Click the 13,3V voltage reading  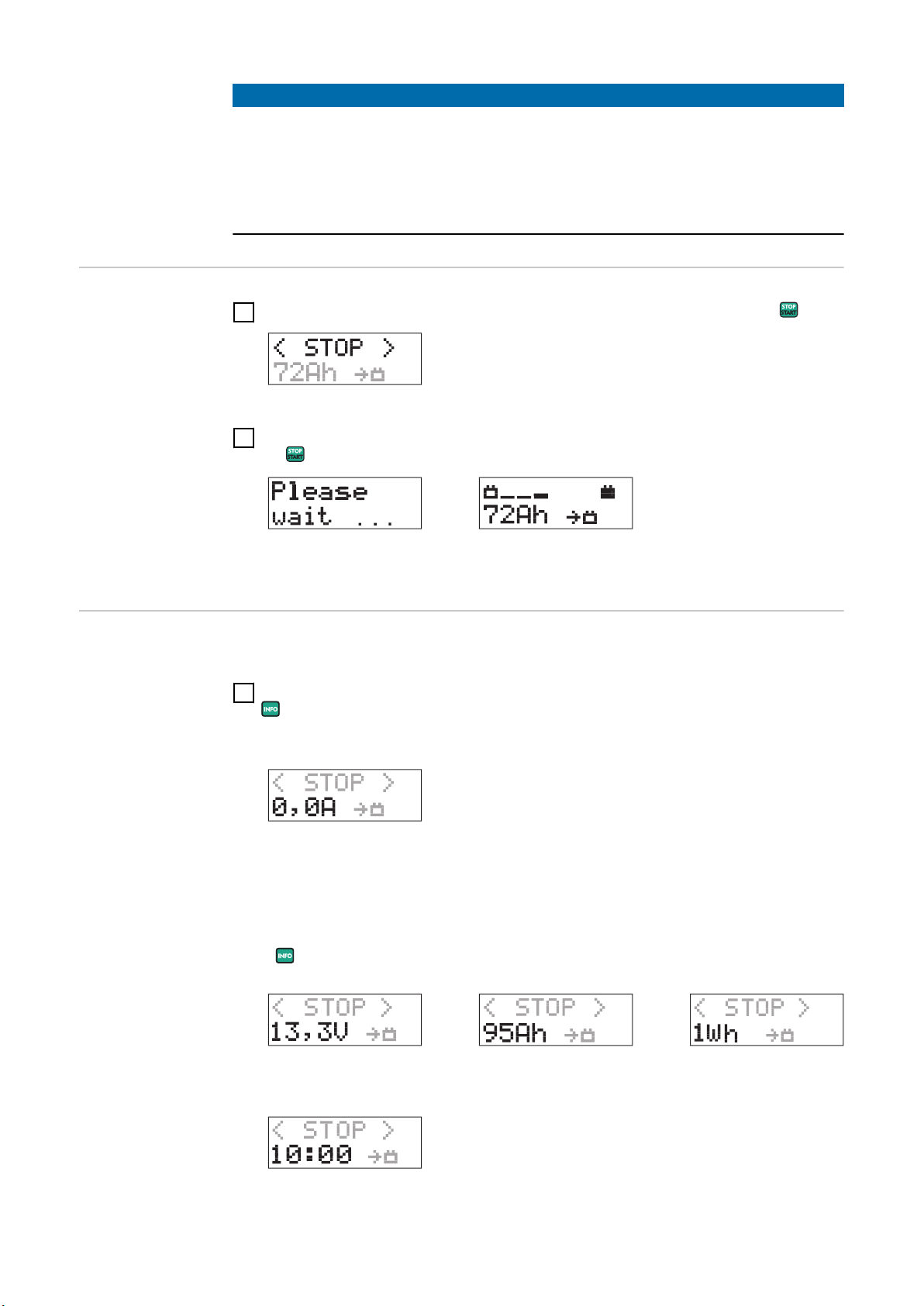point(309,1033)
